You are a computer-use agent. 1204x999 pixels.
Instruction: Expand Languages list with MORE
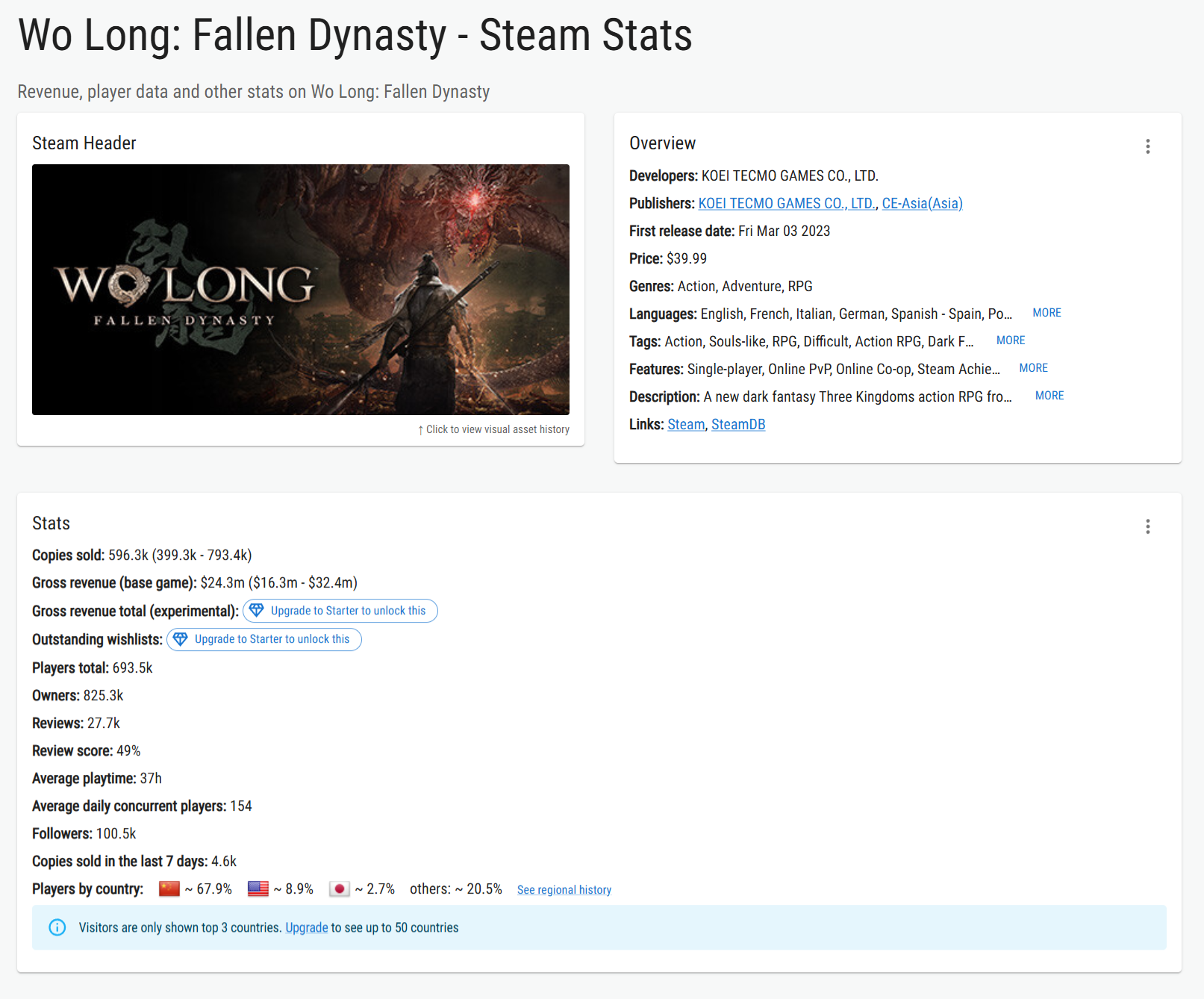tap(1047, 313)
